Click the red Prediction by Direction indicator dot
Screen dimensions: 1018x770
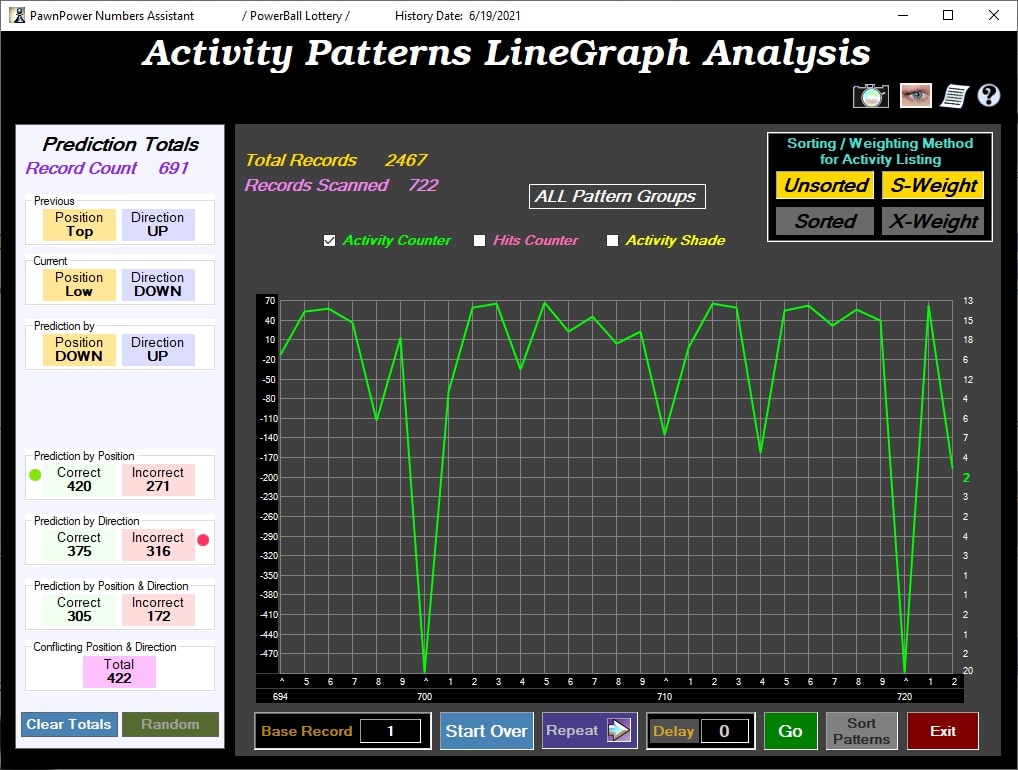coord(203,540)
